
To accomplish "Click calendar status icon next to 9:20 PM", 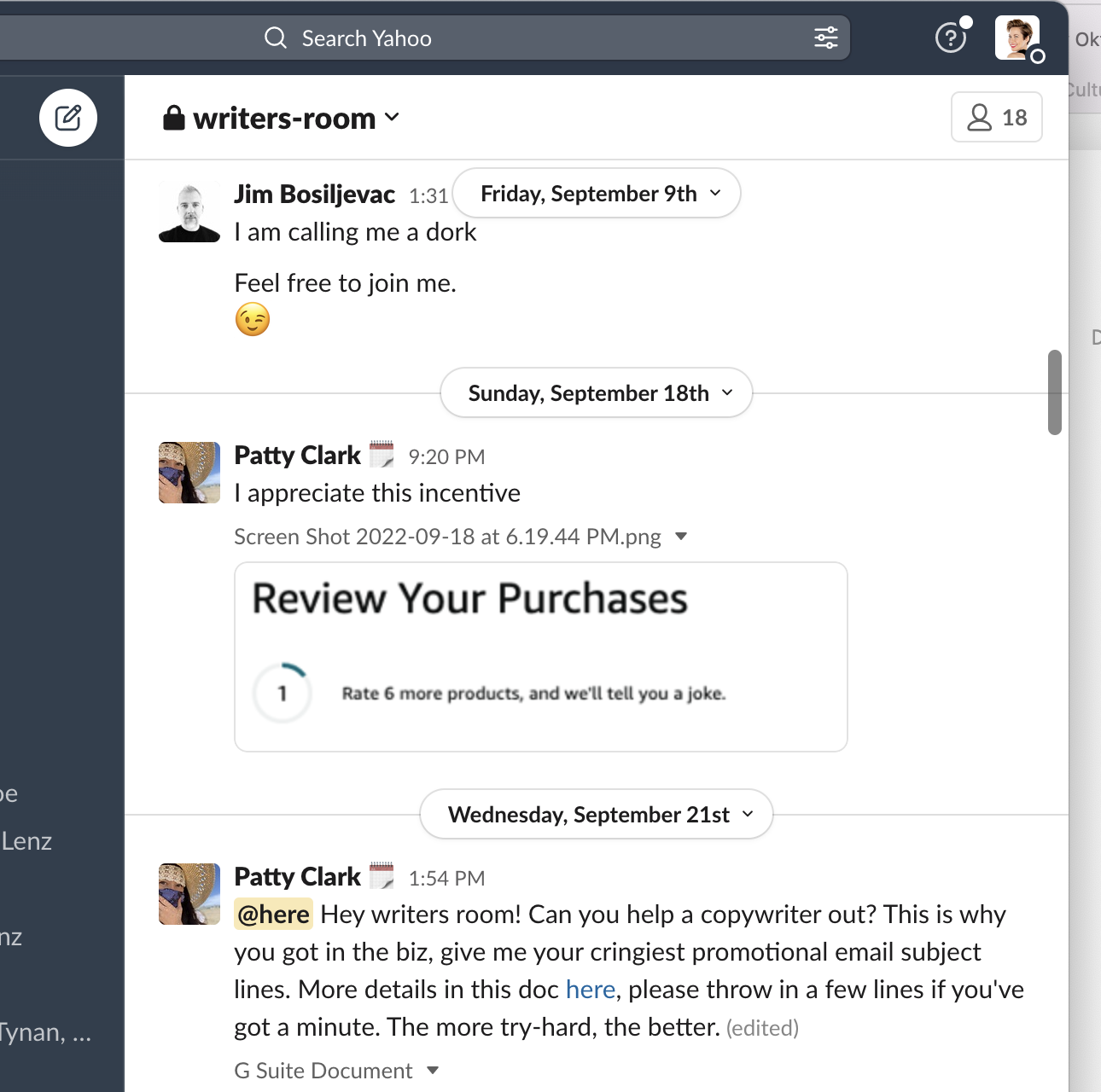I will 382,455.
